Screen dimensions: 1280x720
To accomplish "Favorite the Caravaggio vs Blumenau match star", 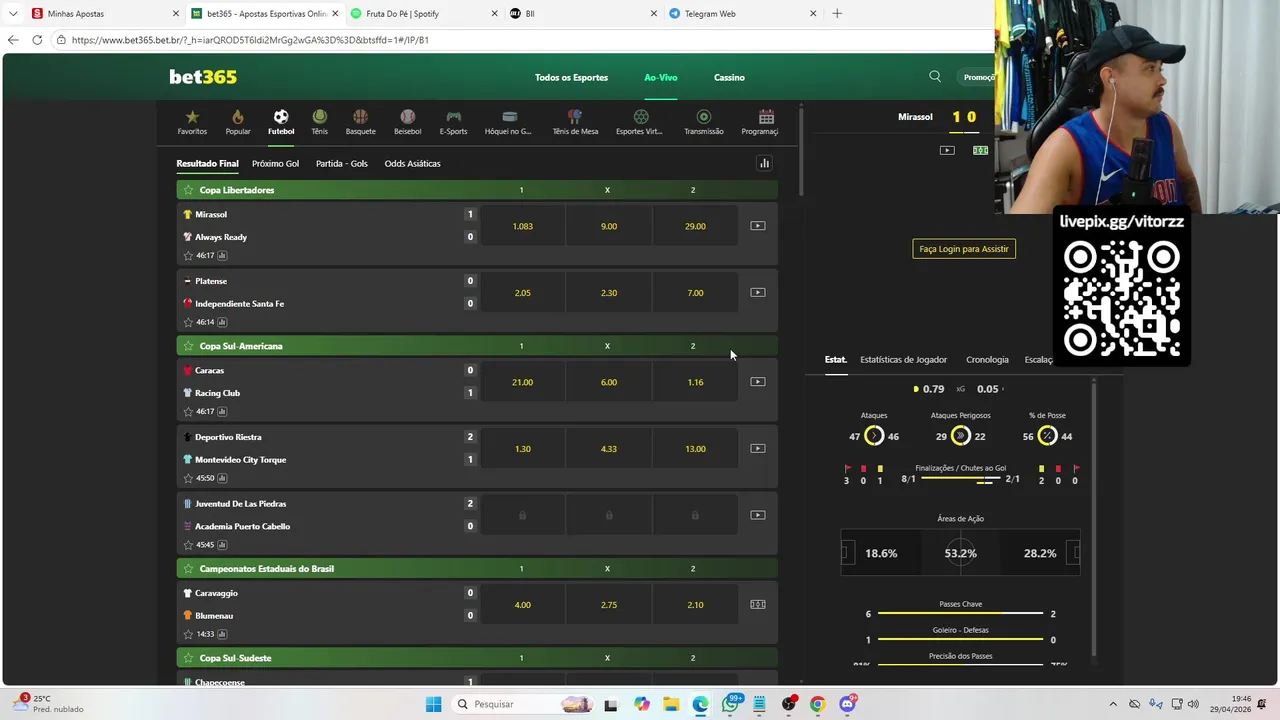I will point(188,635).
